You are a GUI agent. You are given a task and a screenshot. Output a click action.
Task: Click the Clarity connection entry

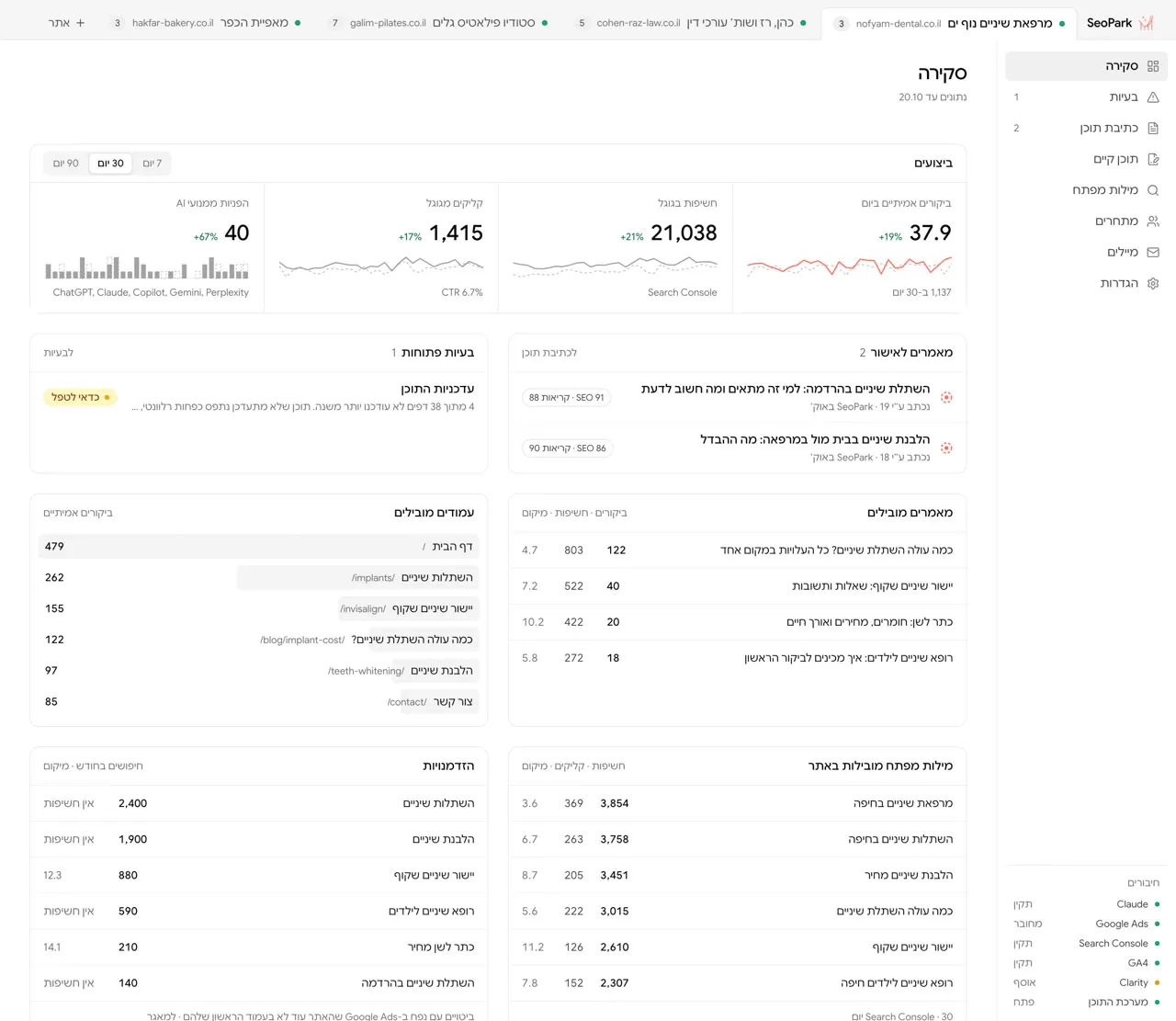tap(1088, 982)
